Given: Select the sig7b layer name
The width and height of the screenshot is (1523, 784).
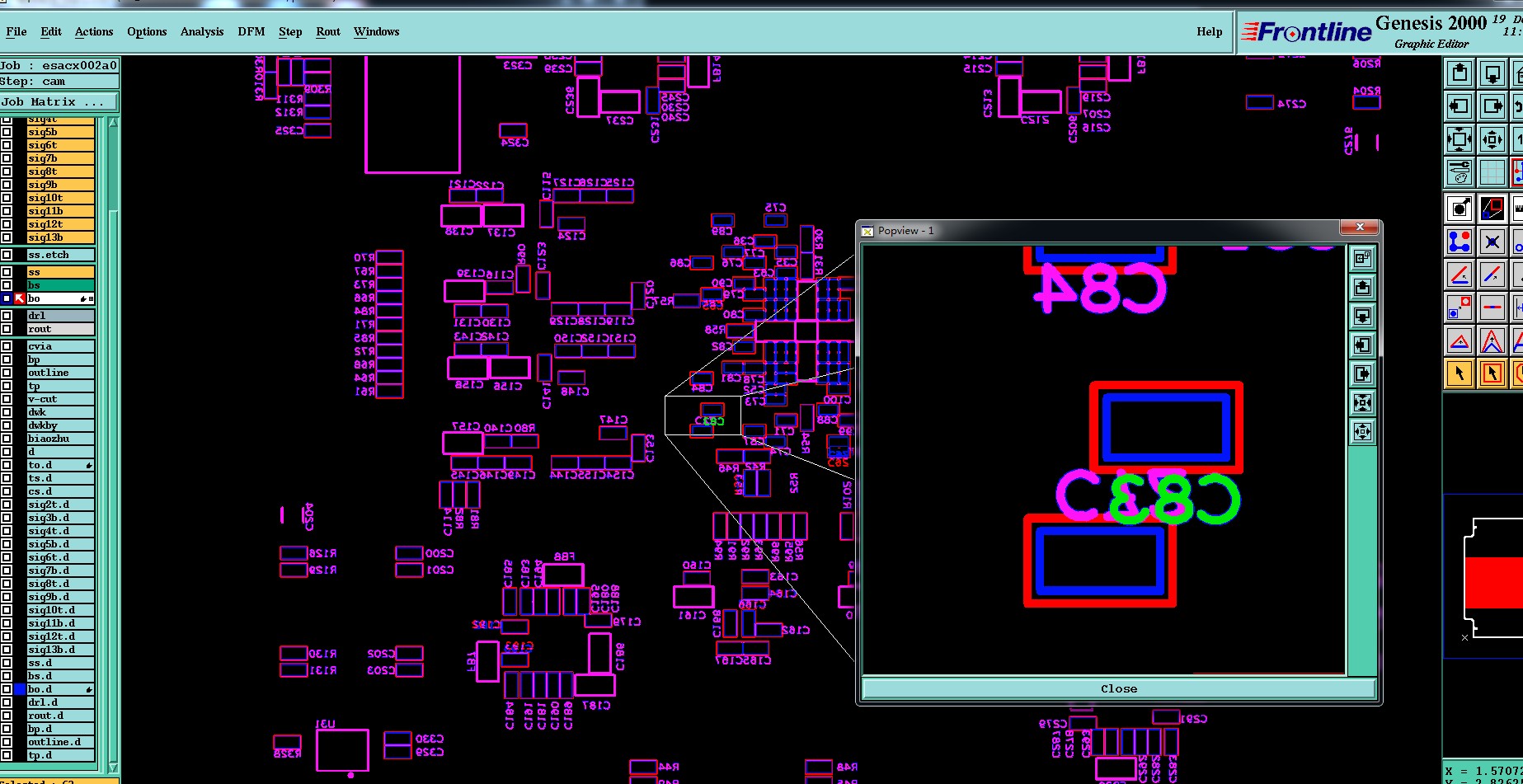Looking at the screenshot, I should [60, 158].
